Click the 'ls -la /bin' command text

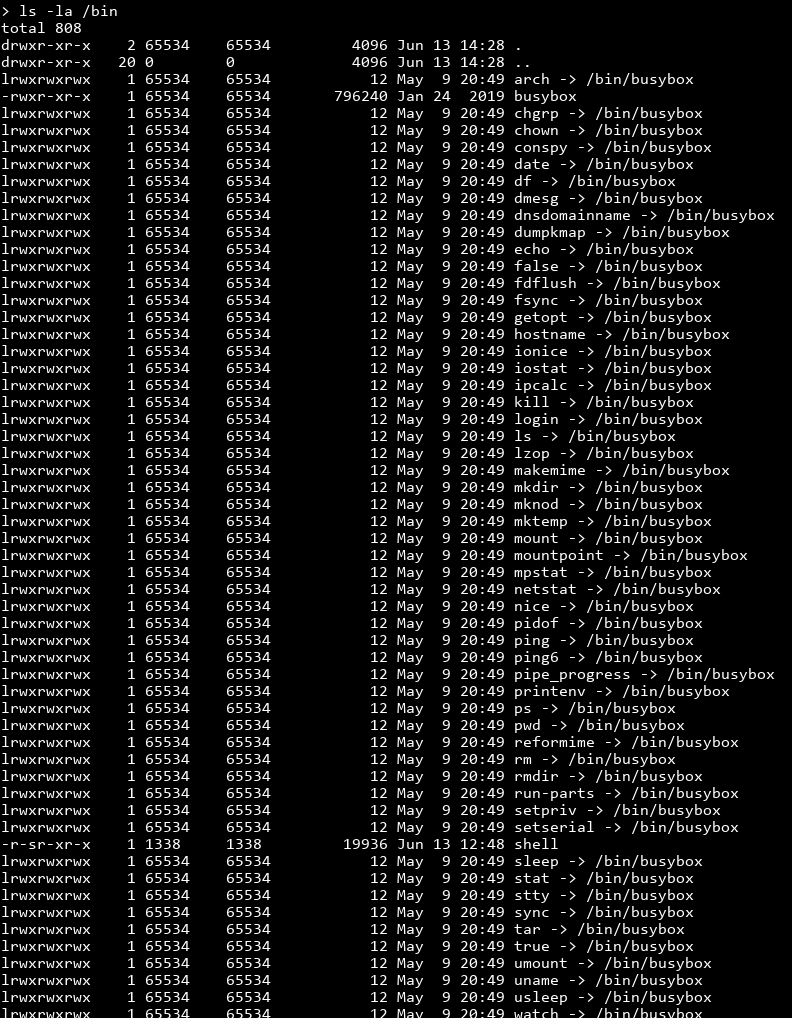point(68,11)
